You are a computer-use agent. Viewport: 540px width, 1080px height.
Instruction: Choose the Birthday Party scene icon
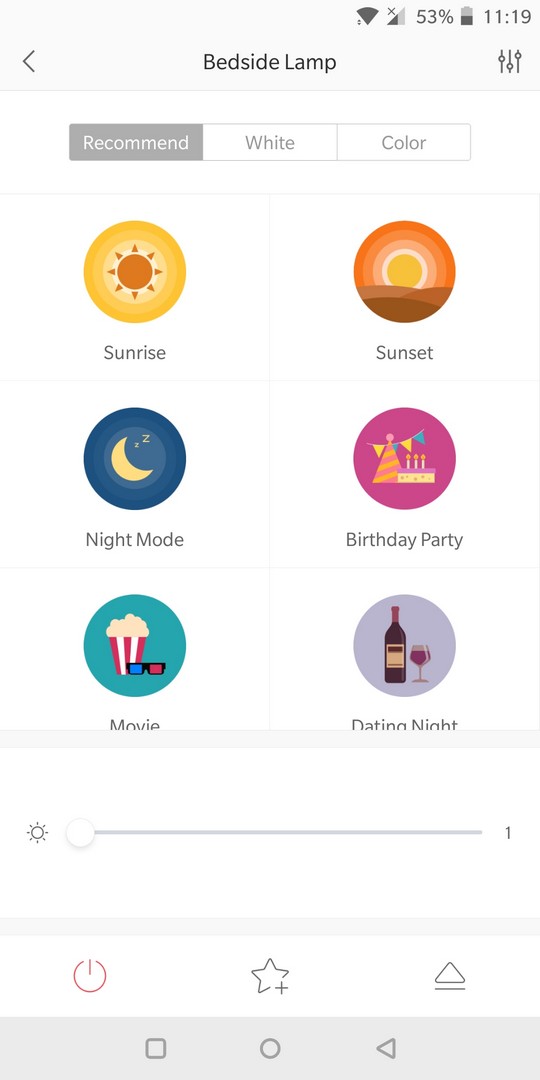pyautogui.click(x=404, y=459)
